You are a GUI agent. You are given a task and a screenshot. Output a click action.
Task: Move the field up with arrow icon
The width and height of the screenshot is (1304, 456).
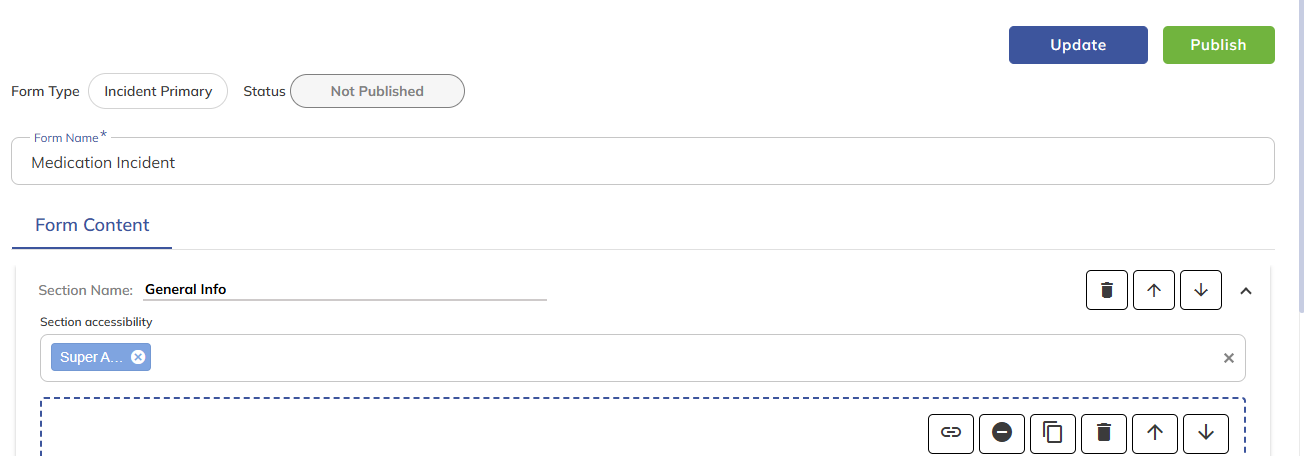click(x=1155, y=433)
